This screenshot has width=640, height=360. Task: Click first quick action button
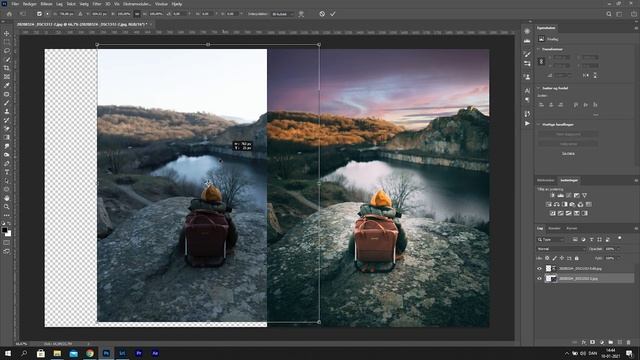(x=568, y=134)
